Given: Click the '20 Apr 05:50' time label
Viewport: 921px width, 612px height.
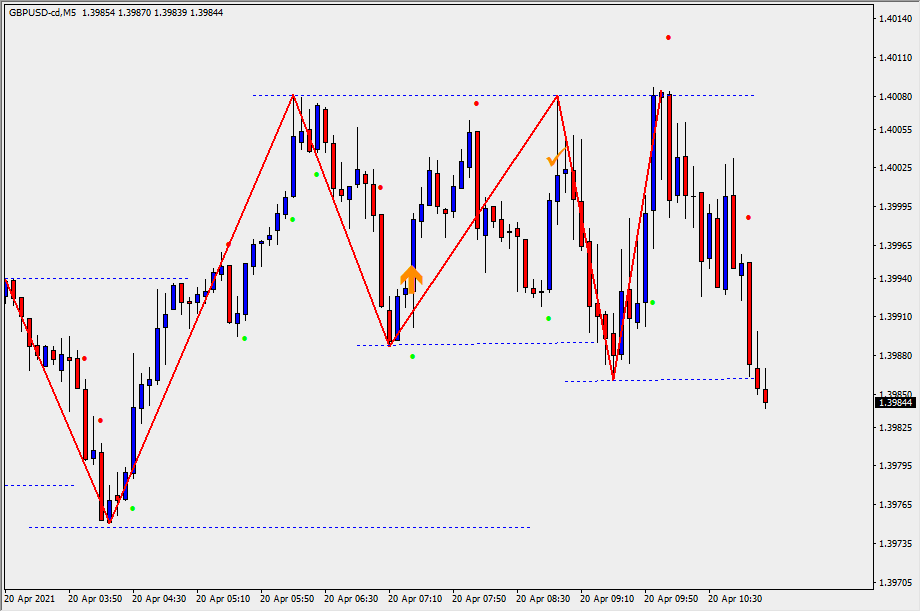Looking at the screenshot, I should pyautogui.click(x=287, y=599).
